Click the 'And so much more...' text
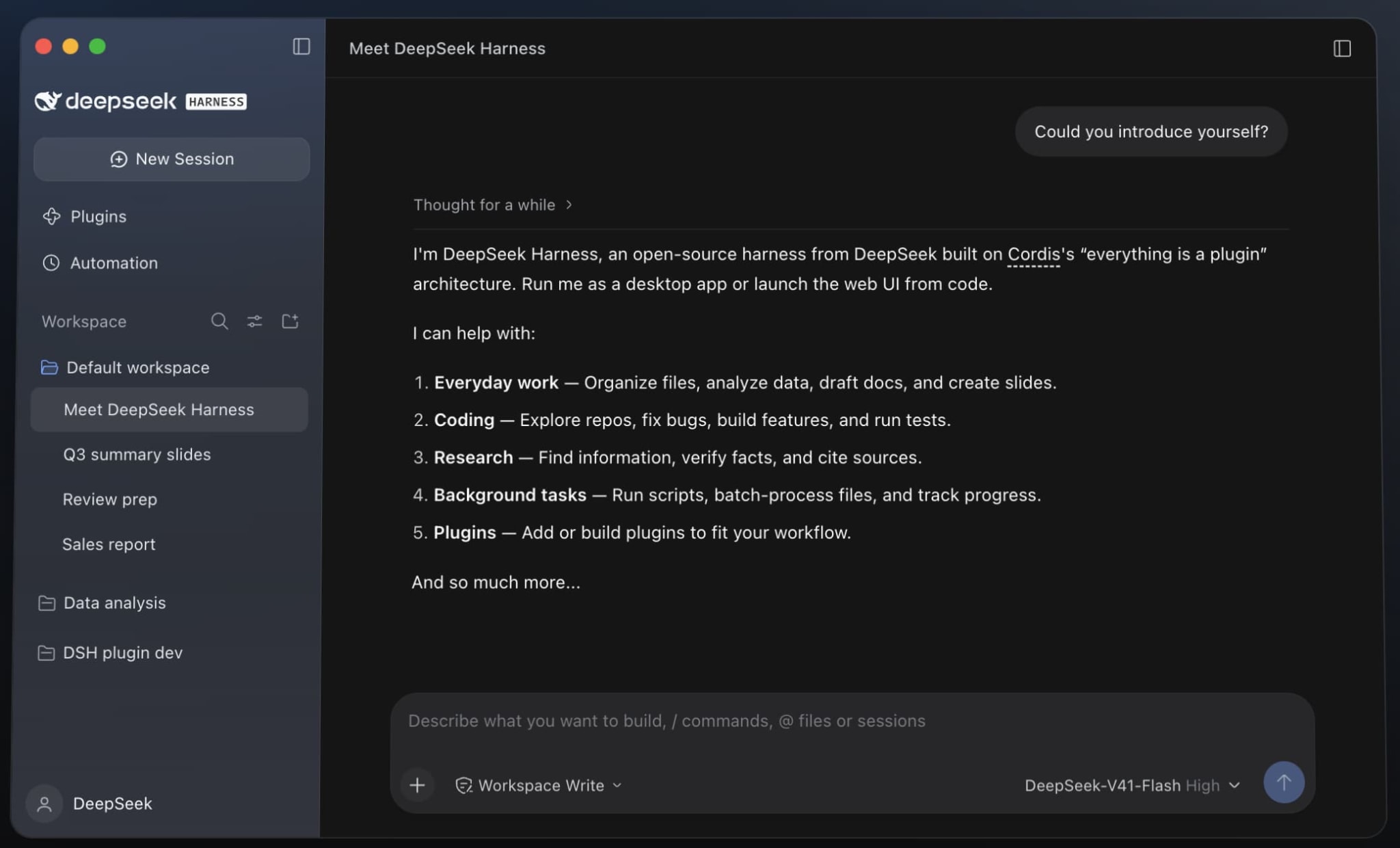 click(496, 582)
